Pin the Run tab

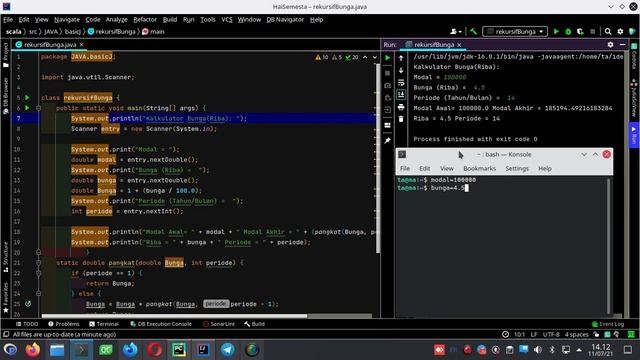point(387,140)
